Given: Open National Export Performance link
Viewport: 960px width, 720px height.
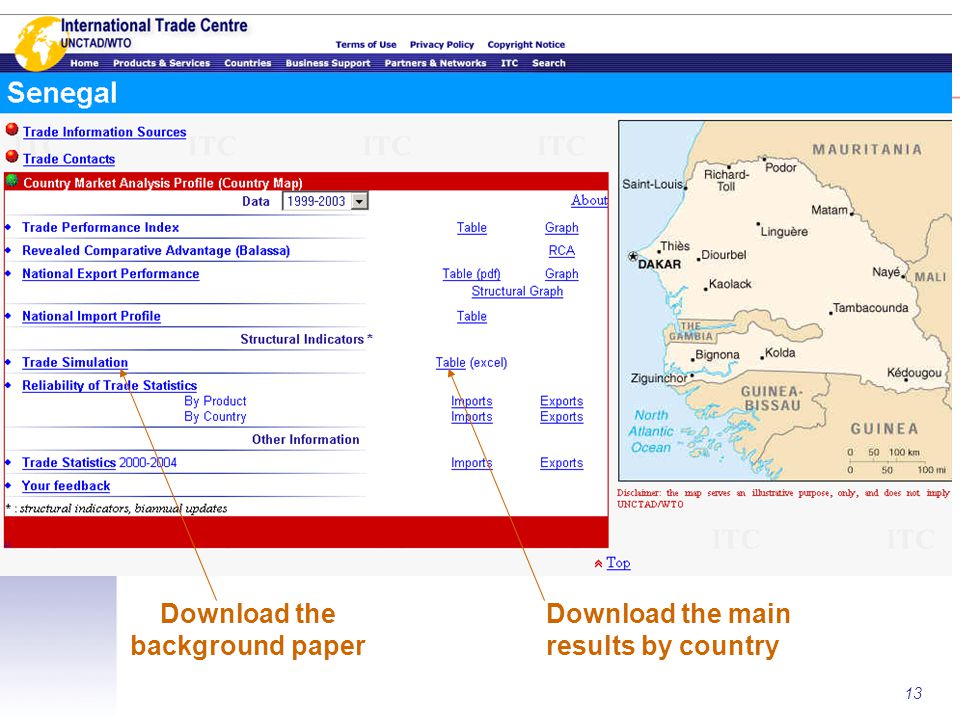Looking at the screenshot, I should click(x=111, y=274).
